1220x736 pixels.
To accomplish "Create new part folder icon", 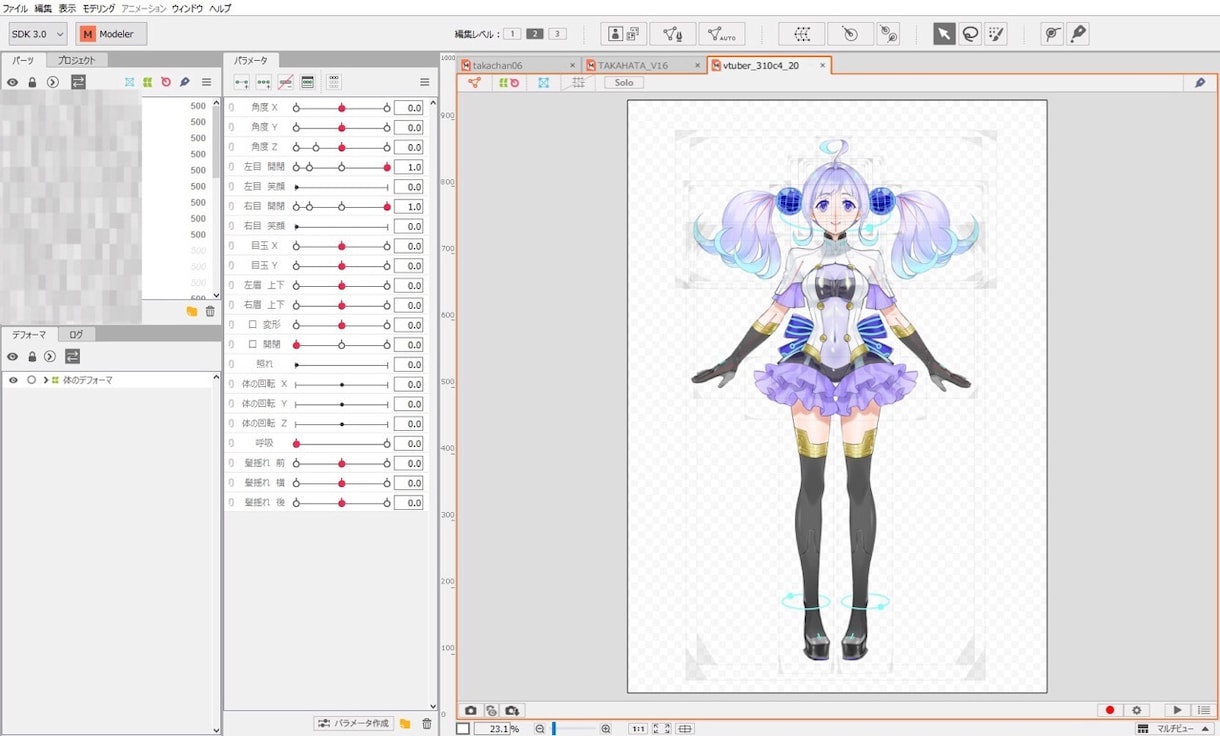I will click(x=192, y=311).
